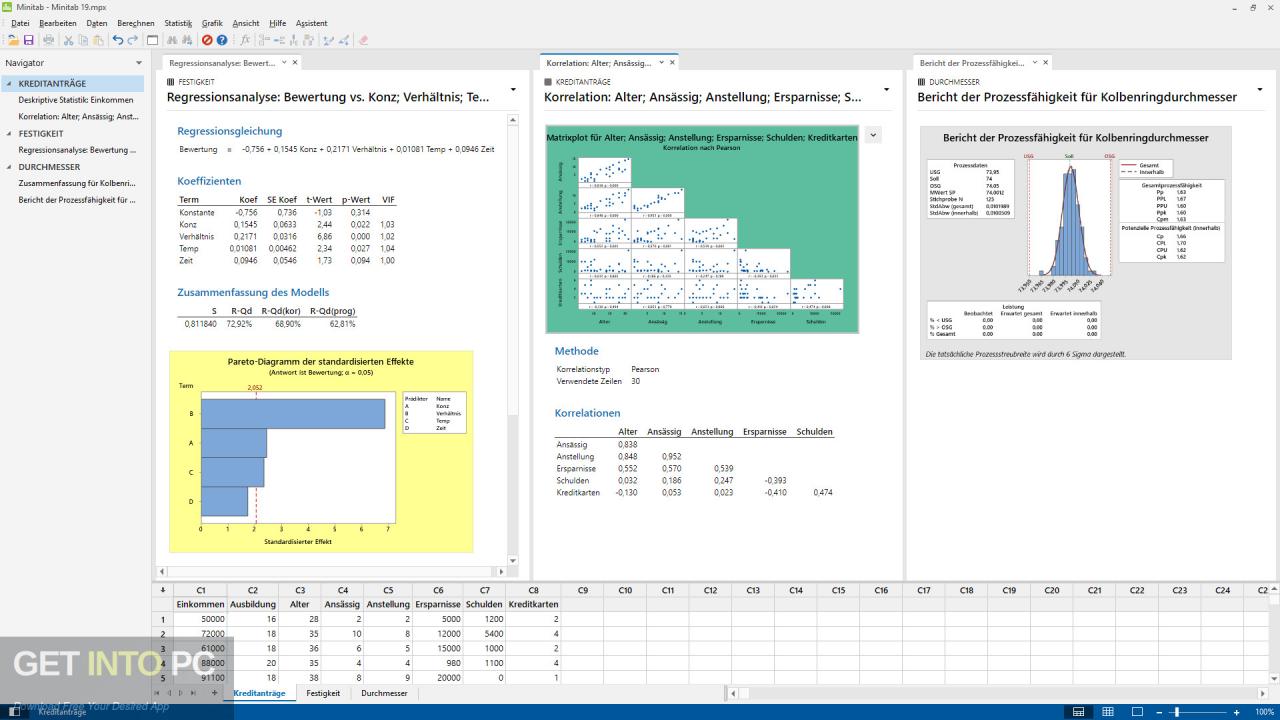The width and height of the screenshot is (1280, 720).
Task: Expand the Matrixplot graph options chevron
Action: 872,134
